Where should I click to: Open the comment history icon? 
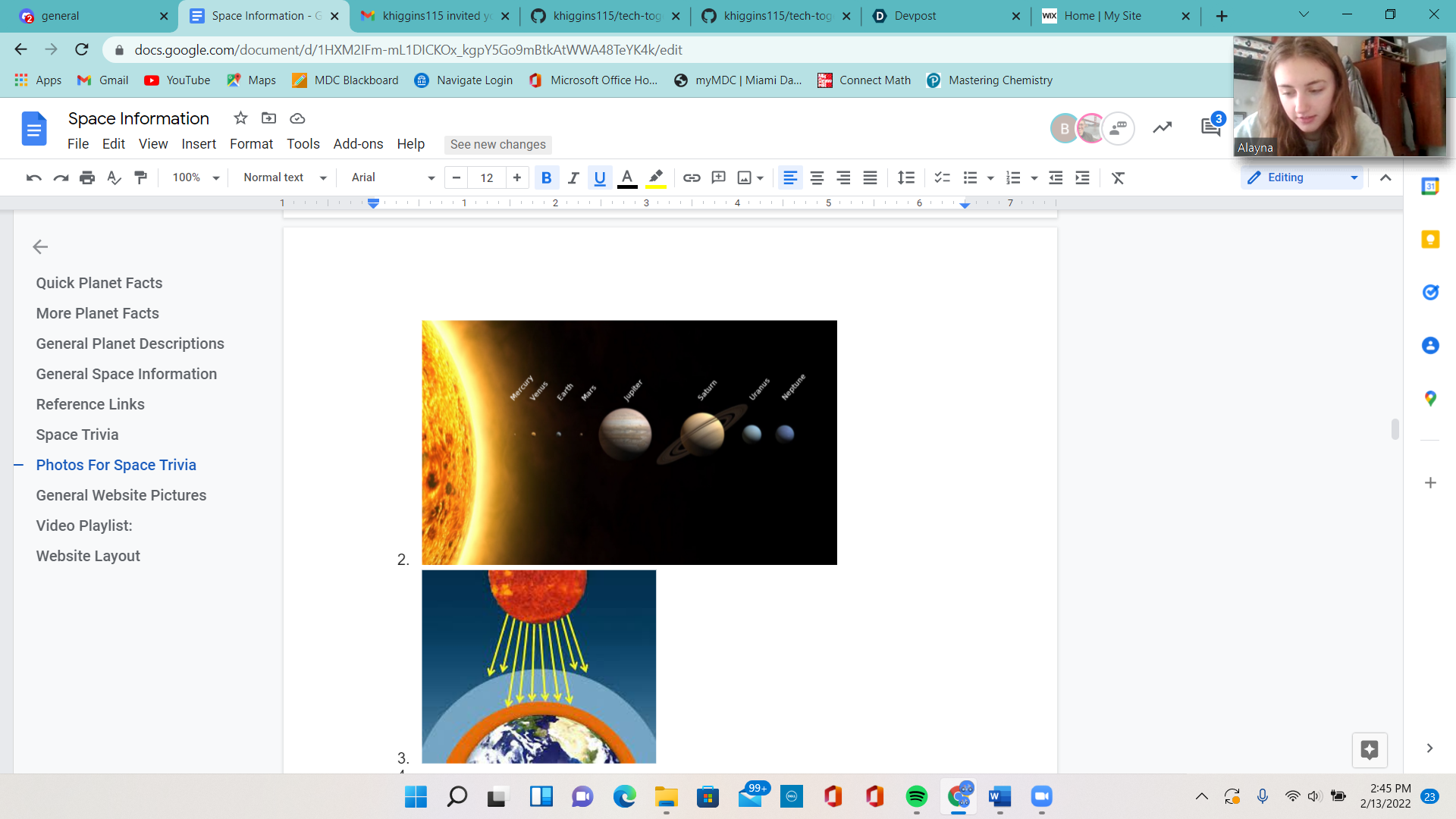(x=1210, y=127)
